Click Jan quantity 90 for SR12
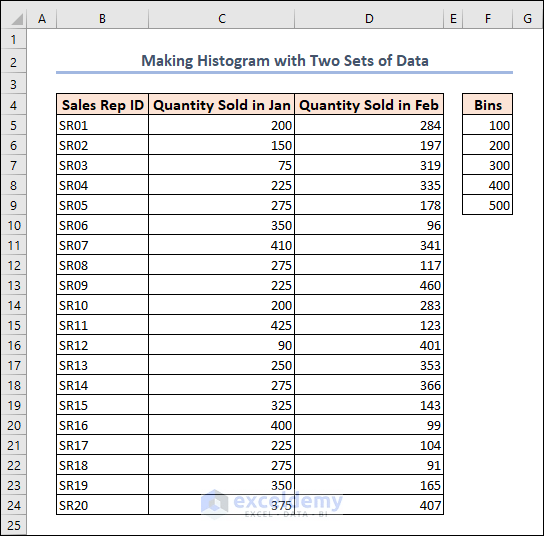This screenshot has height=536, width=544. [x=221, y=345]
